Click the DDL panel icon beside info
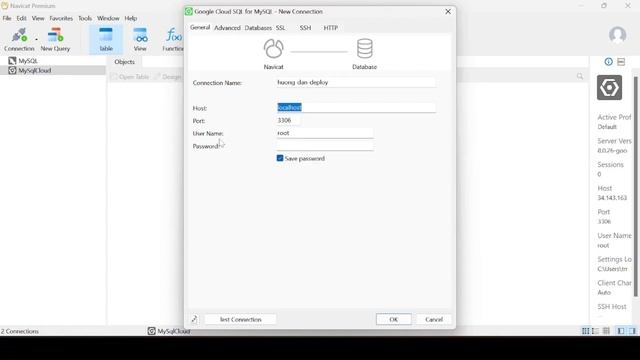This screenshot has height=360, width=640. click(x=621, y=62)
